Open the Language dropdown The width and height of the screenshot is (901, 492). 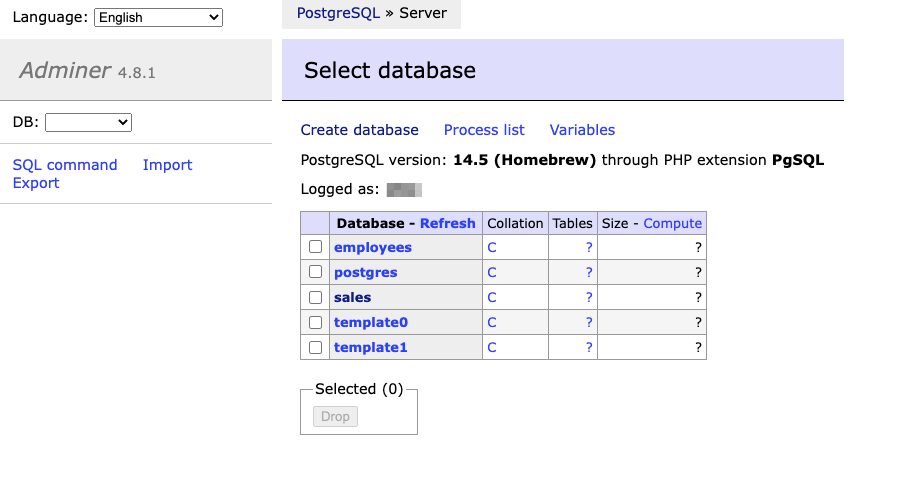tap(158, 17)
